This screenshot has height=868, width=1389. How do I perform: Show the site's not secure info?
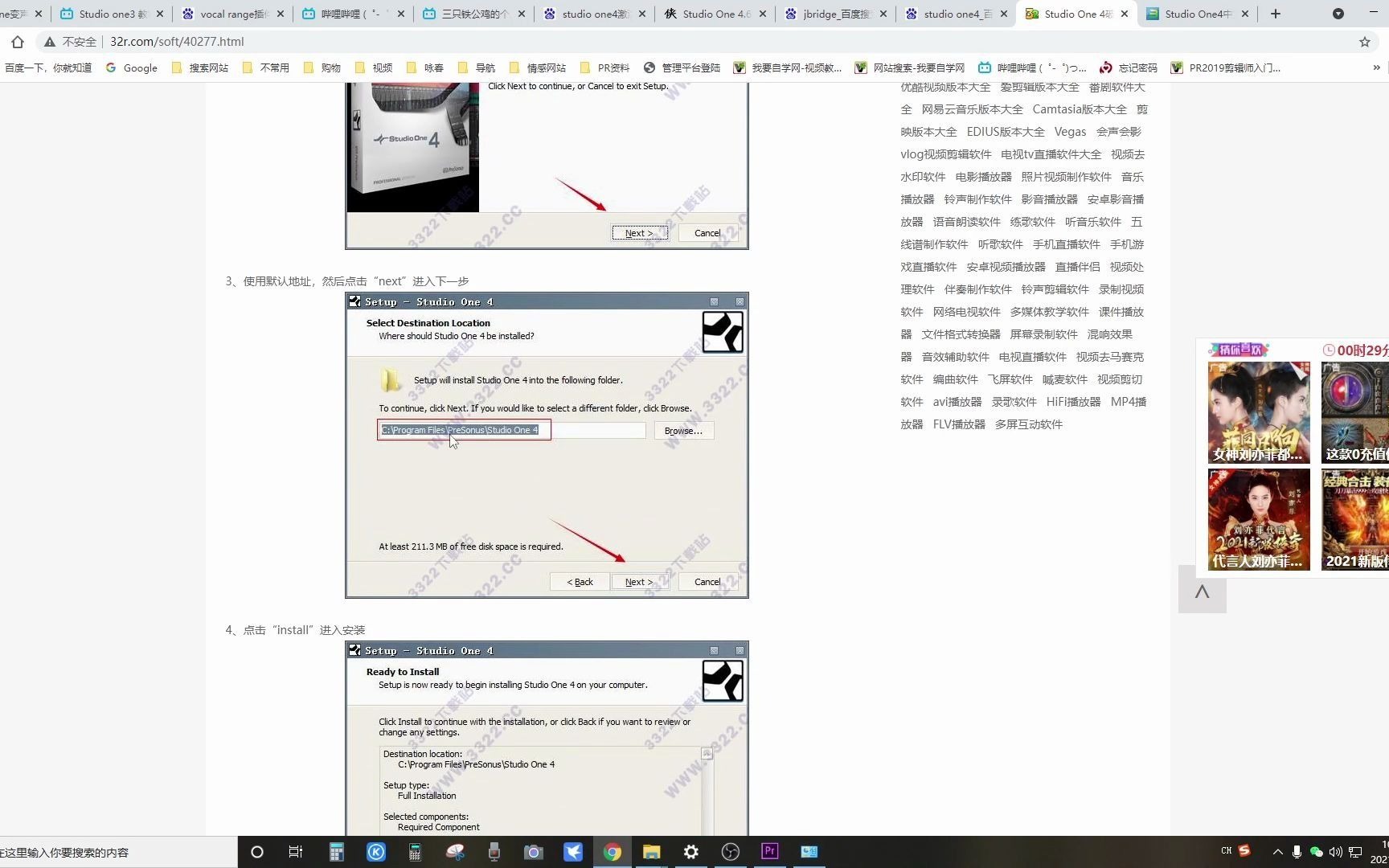coord(70,42)
